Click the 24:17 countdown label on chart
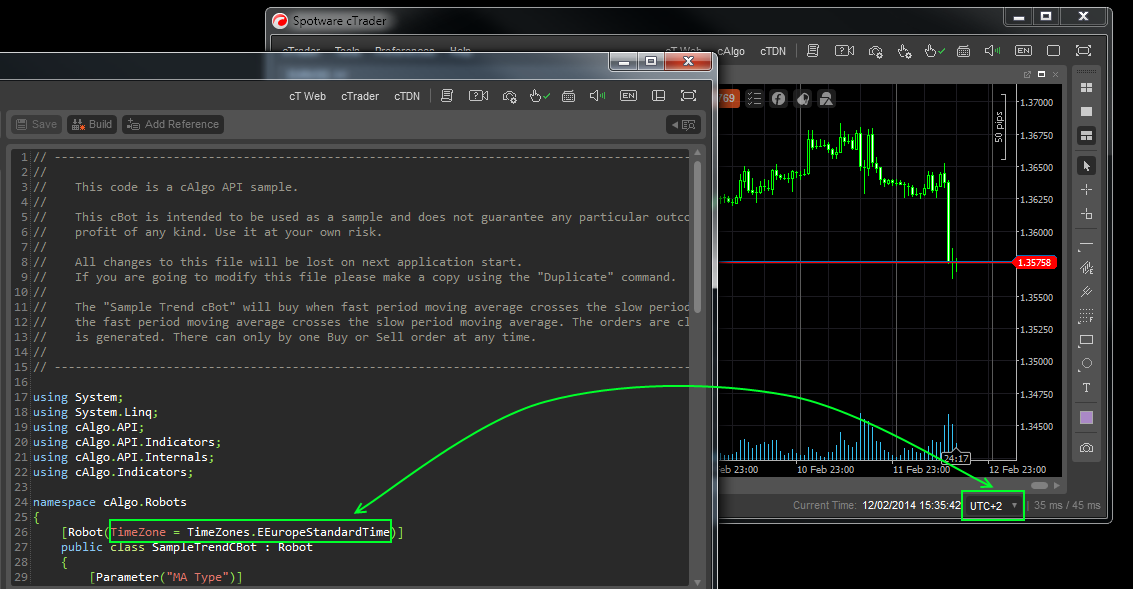Screen dimensions: 1133x589 click(x=956, y=459)
